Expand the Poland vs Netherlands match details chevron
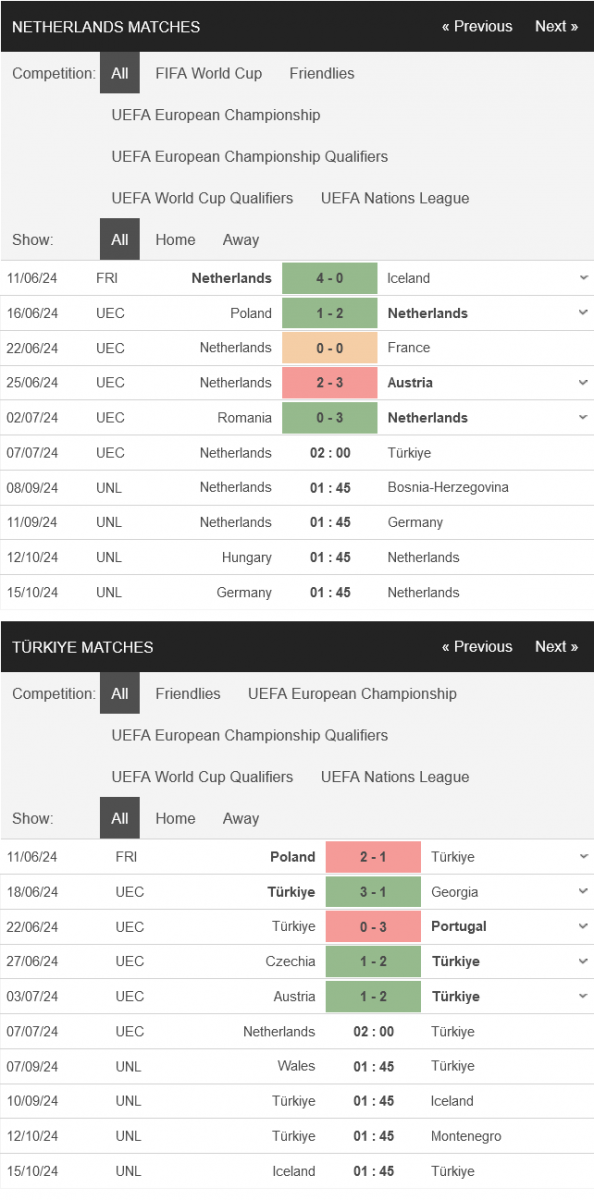The width and height of the screenshot is (594, 1200). coord(583,313)
